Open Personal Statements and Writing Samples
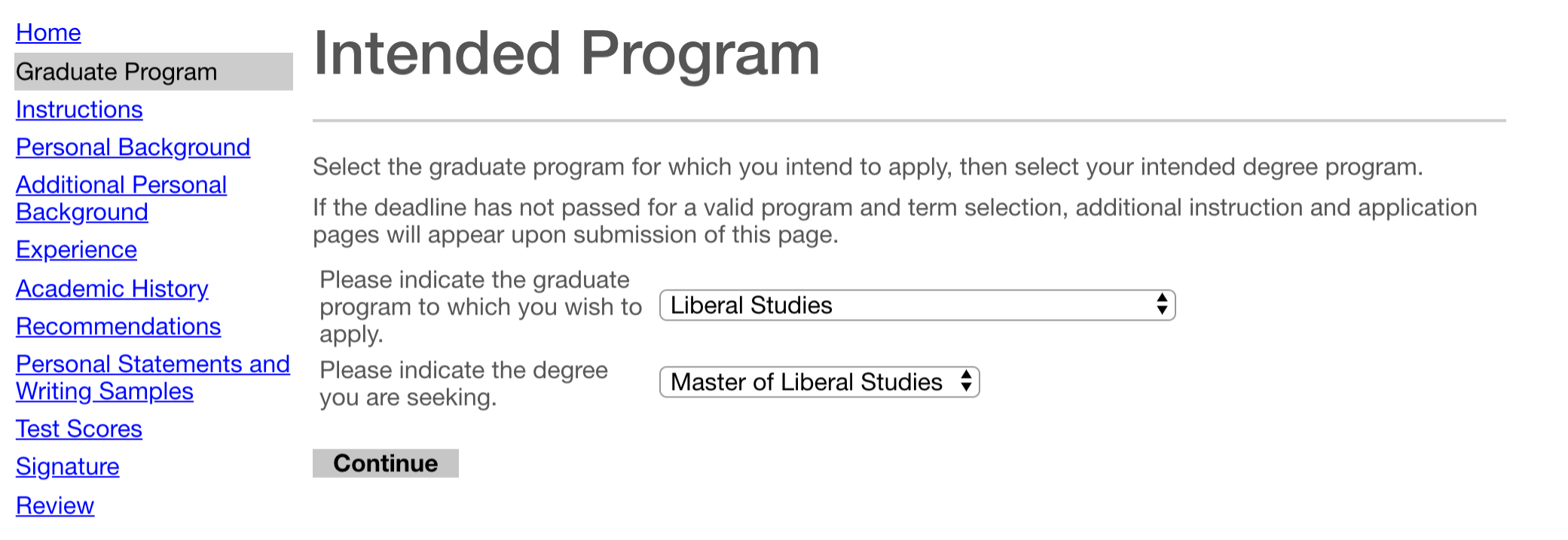 [x=152, y=377]
